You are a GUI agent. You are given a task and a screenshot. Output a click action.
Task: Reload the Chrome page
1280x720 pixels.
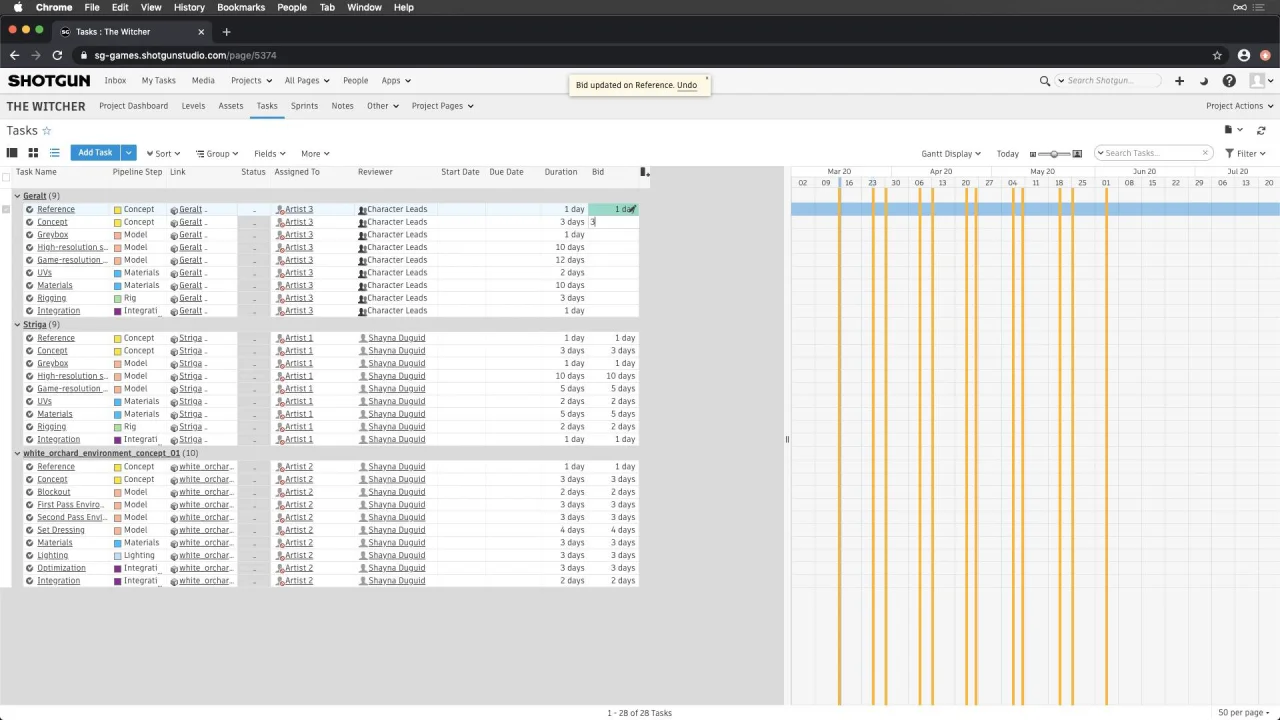(57, 55)
